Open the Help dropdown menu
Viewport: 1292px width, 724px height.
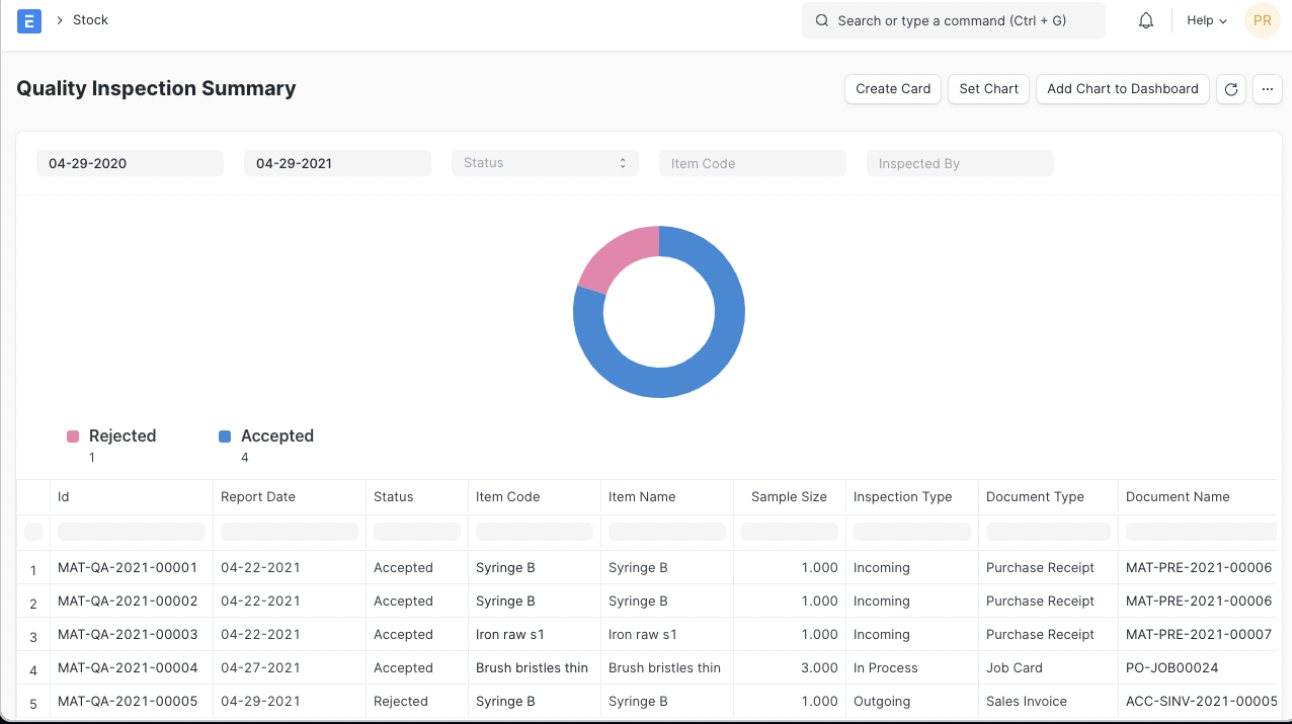(x=1206, y=21)
